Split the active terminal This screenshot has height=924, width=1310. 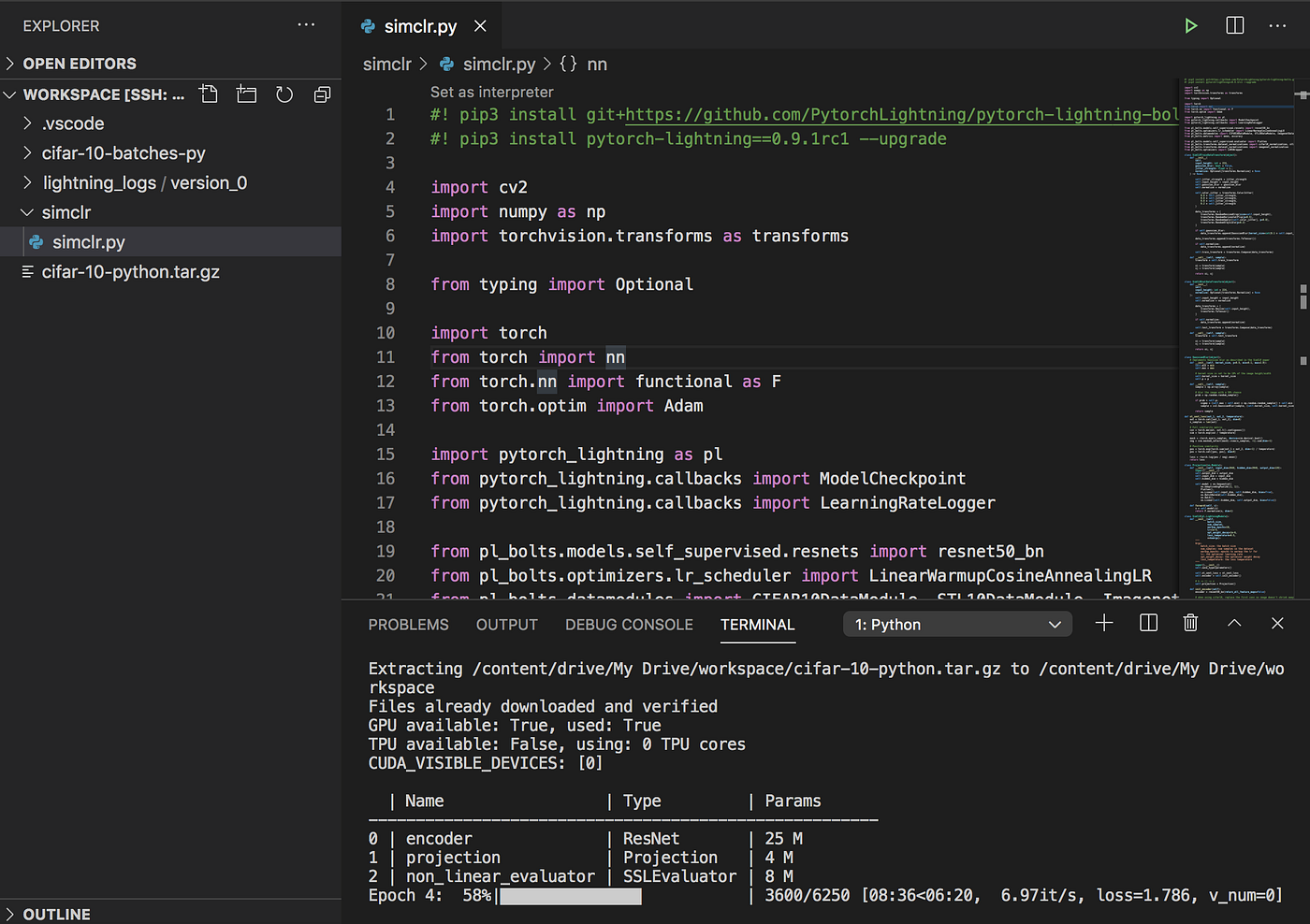(x=1148, y=623)
